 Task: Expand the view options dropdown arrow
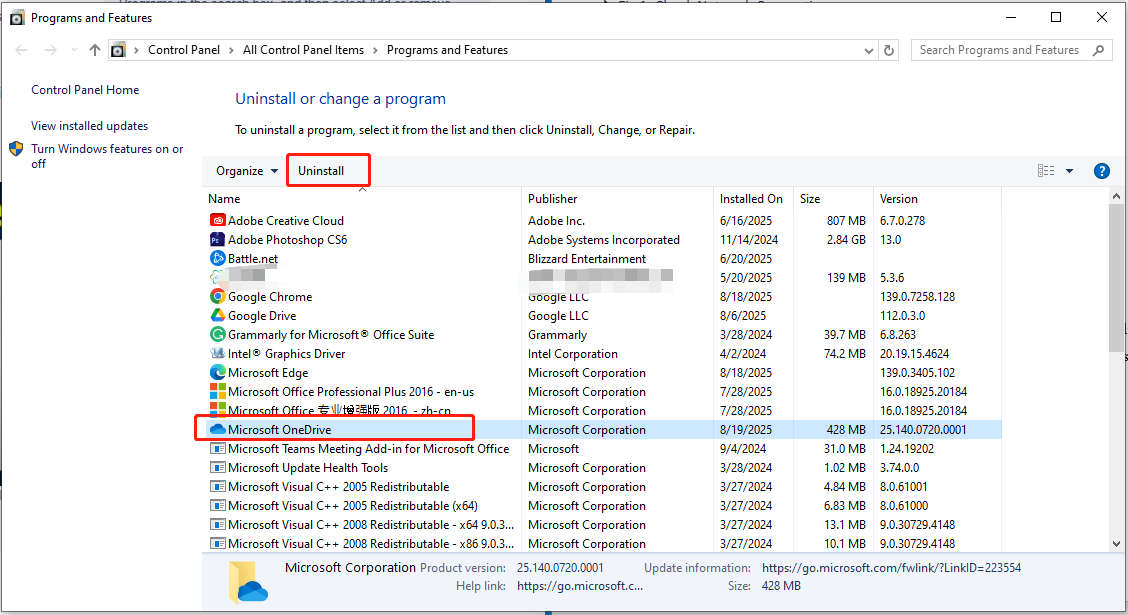pos(1070,171)
